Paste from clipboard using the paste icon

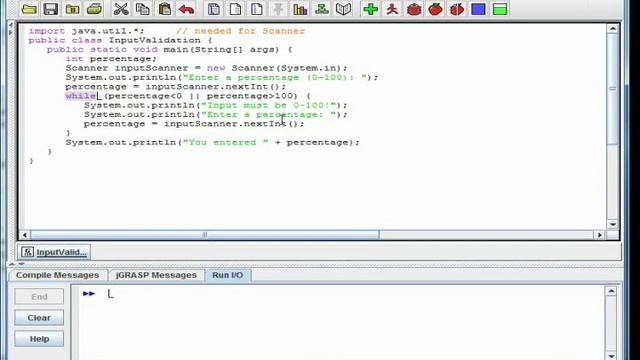[x=164, y=9]
